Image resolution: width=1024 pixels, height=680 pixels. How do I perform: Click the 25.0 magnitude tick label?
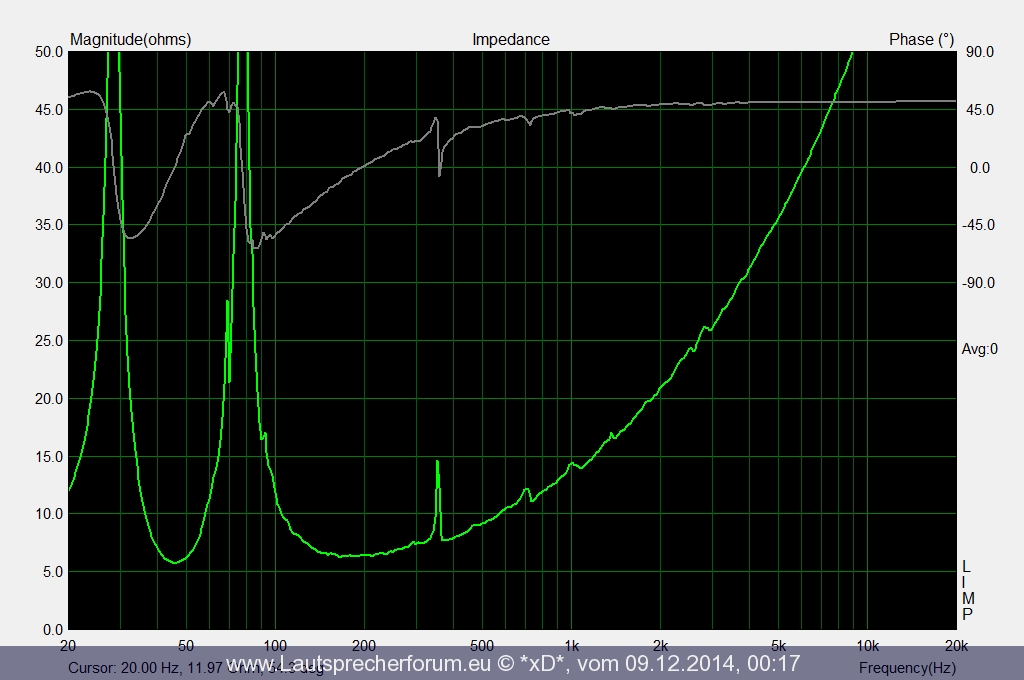tap(49, 341)
